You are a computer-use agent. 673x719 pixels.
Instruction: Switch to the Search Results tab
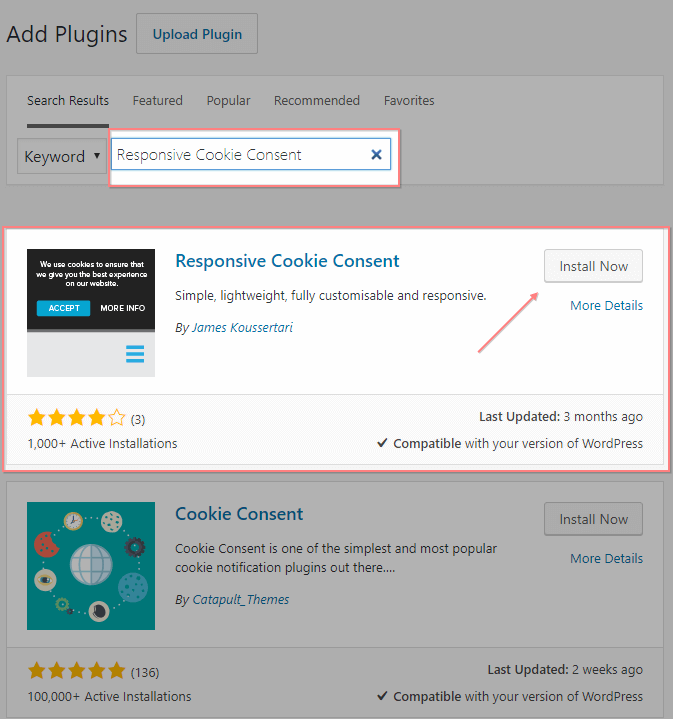tap(68, 100)
